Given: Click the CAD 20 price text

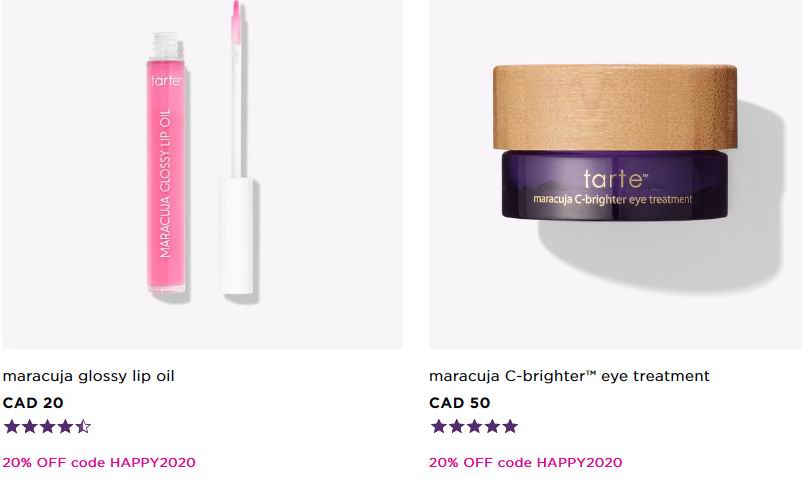Looking at the screenshot, I should click(x=33, y=403).
